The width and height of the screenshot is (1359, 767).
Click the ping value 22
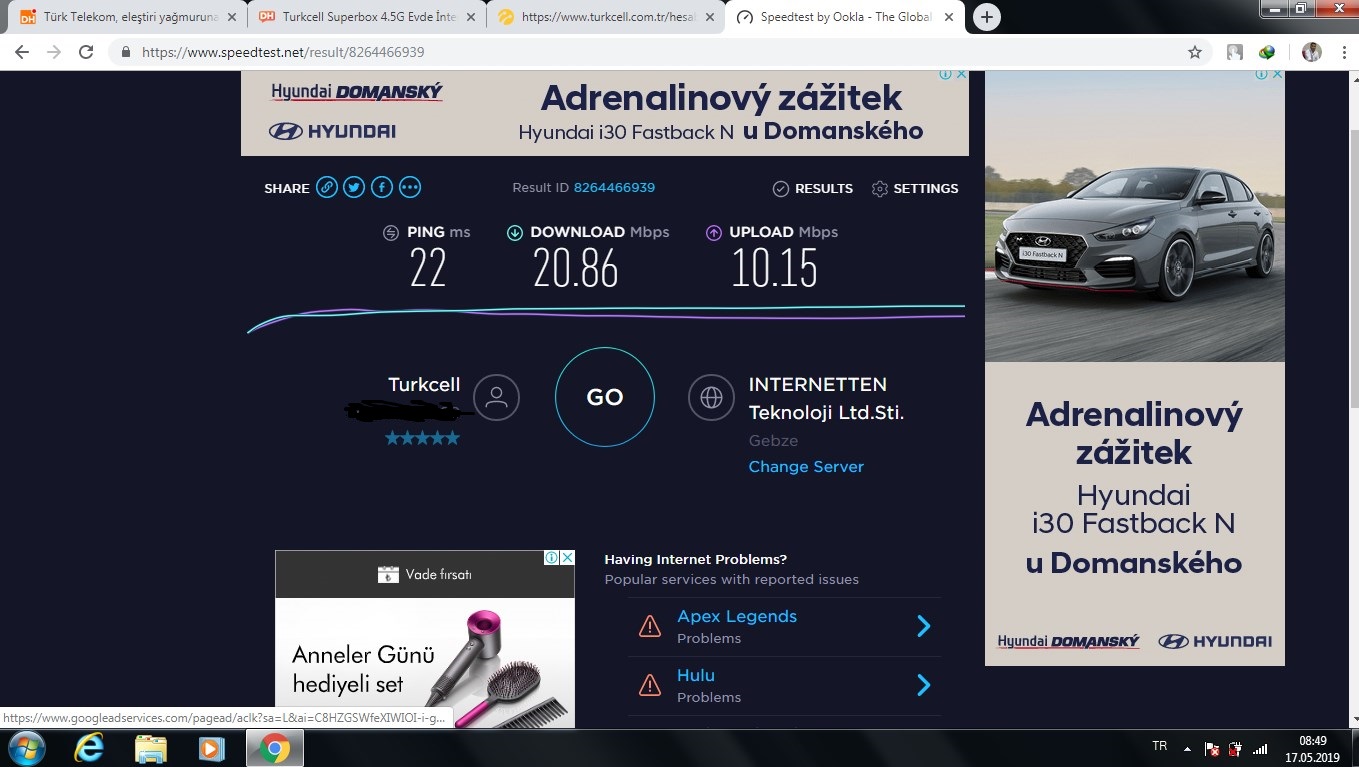tap(428, 268)
